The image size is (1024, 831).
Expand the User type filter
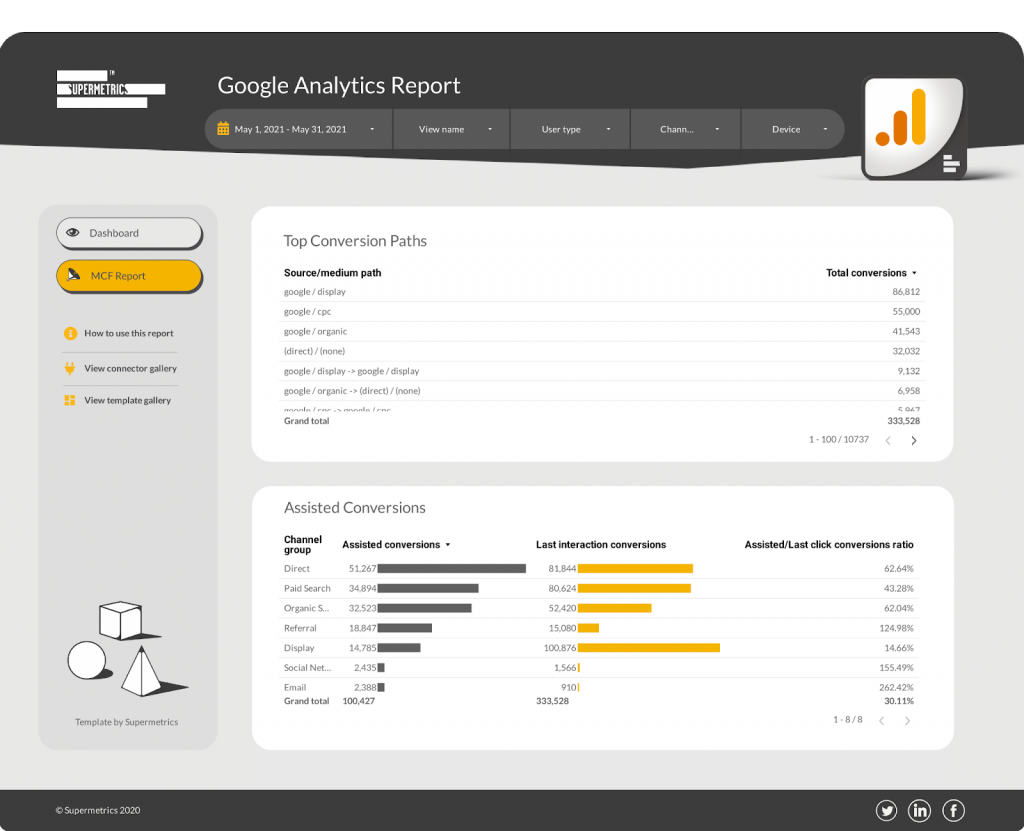tap(570, 129)
